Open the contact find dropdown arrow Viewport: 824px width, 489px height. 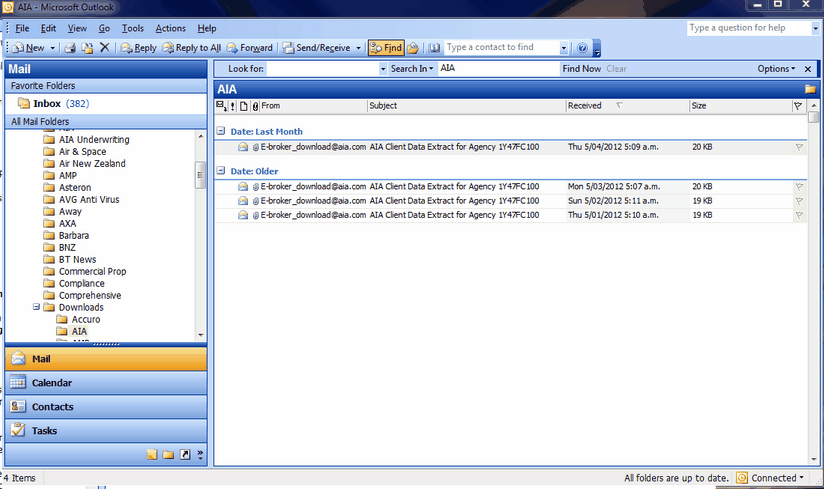[x=563, y=48]
